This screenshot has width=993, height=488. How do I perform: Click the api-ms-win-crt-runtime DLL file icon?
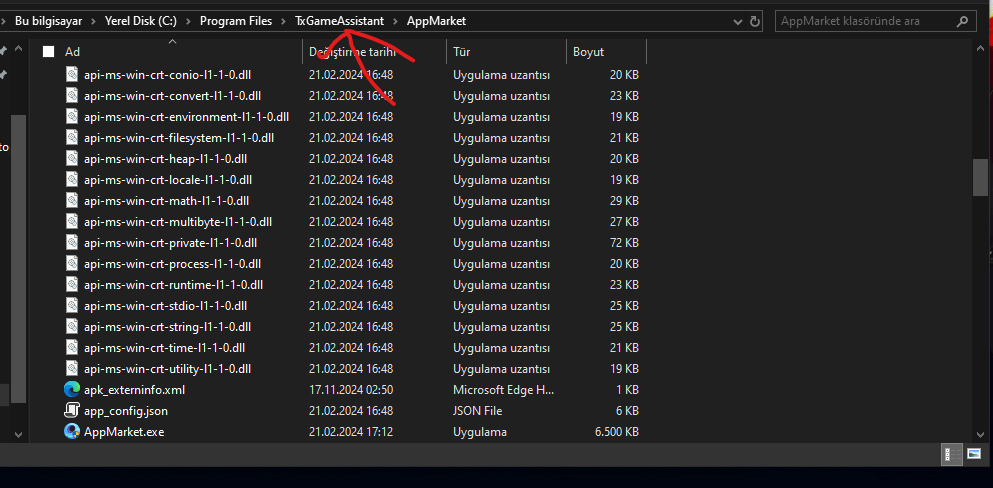coord(72,285)
